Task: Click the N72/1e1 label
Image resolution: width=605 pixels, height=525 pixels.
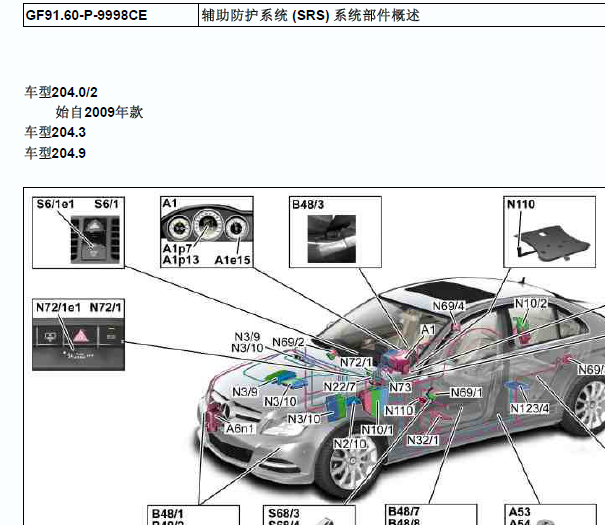Action: tap(58, 307)
